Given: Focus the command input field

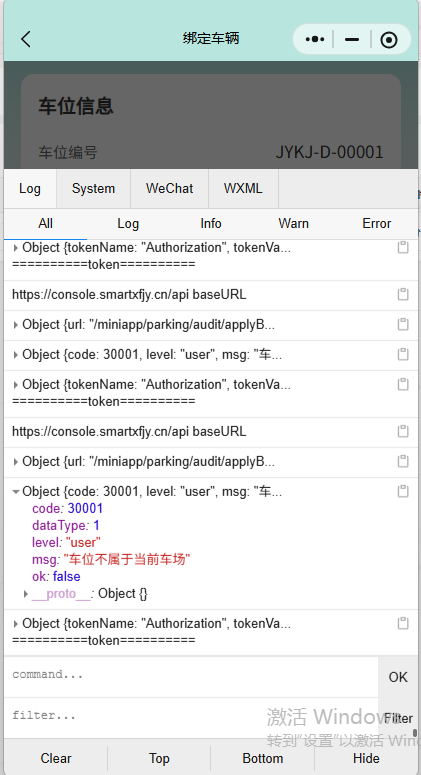Looking at the screenshot, I should (191, 677).
